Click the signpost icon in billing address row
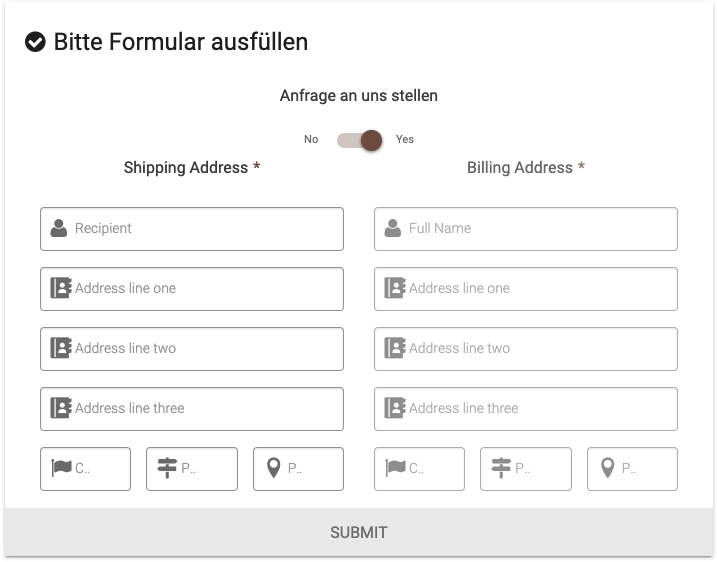Image resolution: width=717 pixels, height=562 pixels. tap(501, 468)
